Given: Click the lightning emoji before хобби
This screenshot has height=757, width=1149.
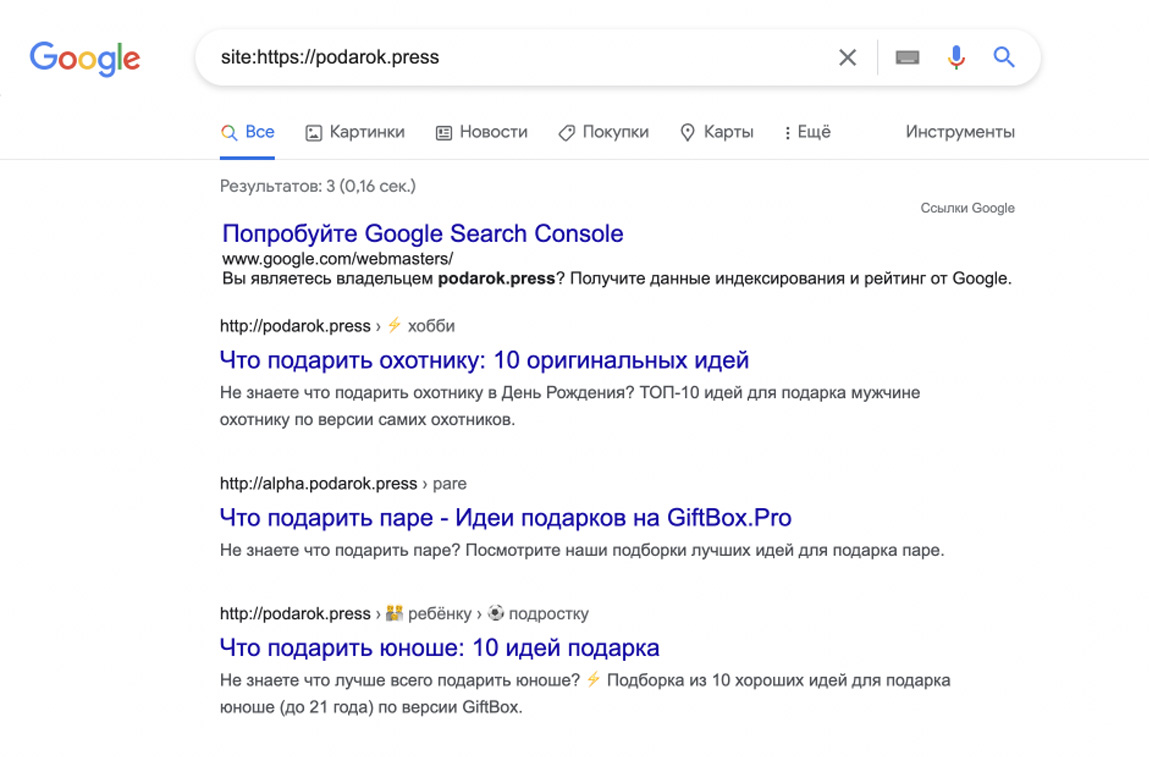Looking at the screenshot, I should (394, 325).
